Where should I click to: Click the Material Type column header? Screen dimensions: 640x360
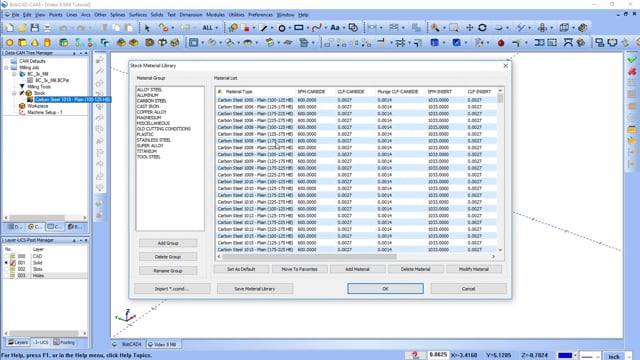point(239,91)
